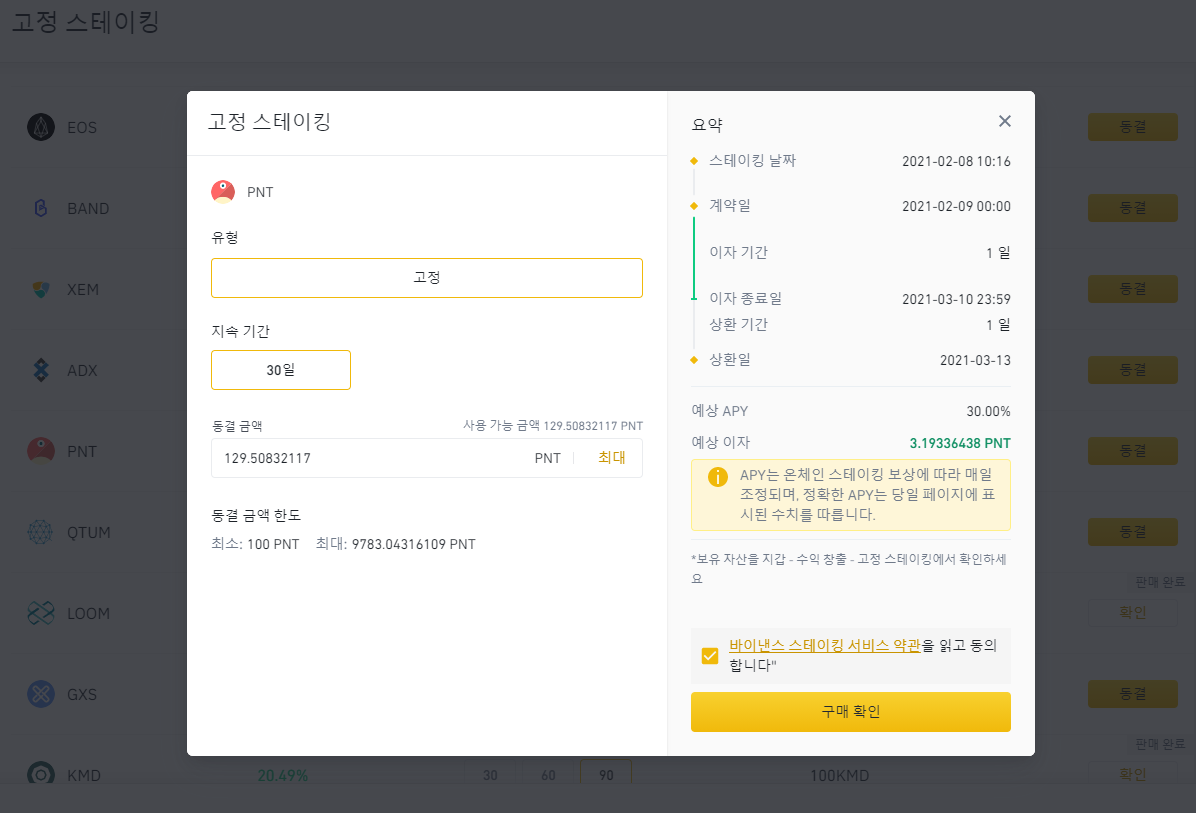Close the staking dialog with the X

click(x=1005, y=121)
